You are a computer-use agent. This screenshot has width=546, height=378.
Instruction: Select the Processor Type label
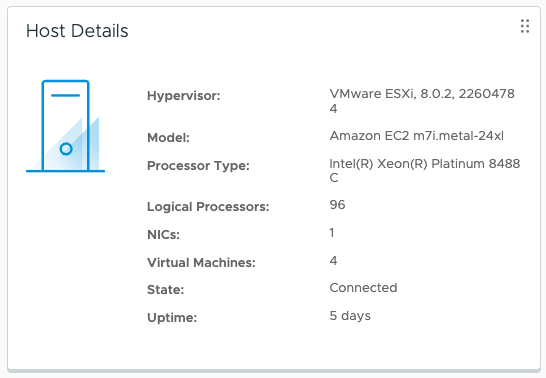click(x=198, y=166)
